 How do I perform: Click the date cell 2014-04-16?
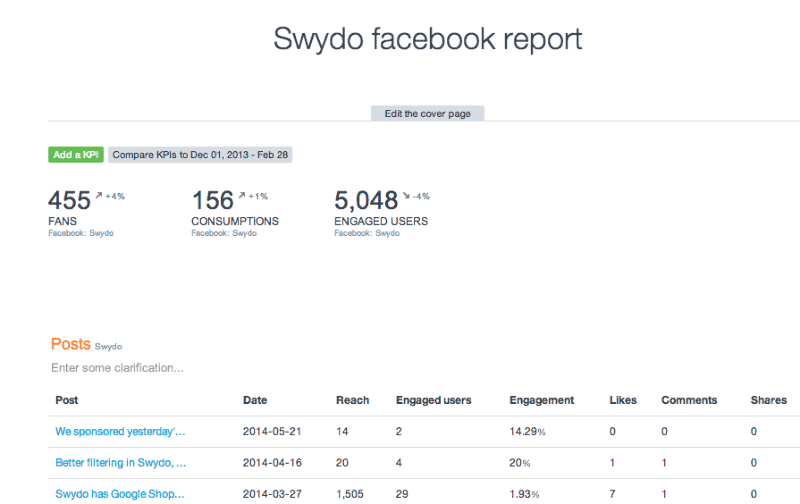272,463
